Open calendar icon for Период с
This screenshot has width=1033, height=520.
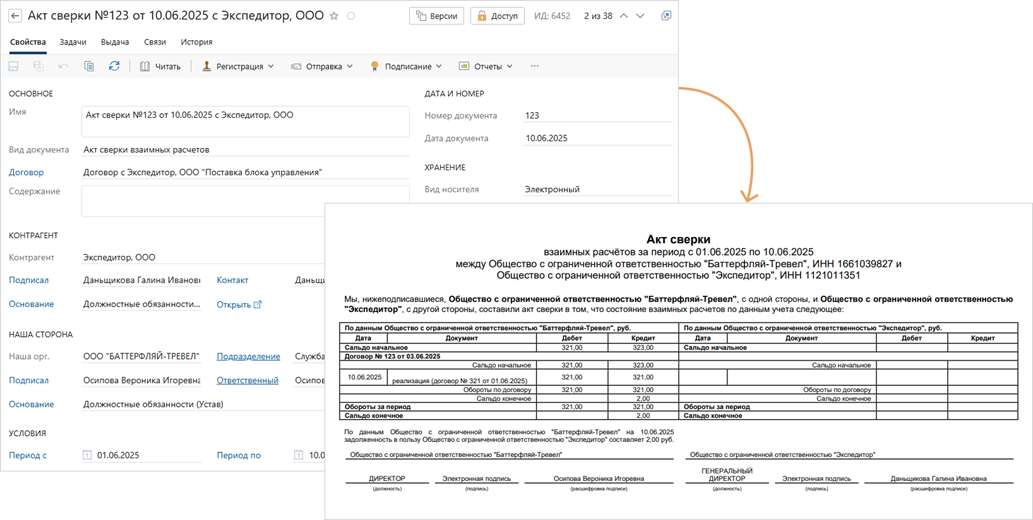88,455
